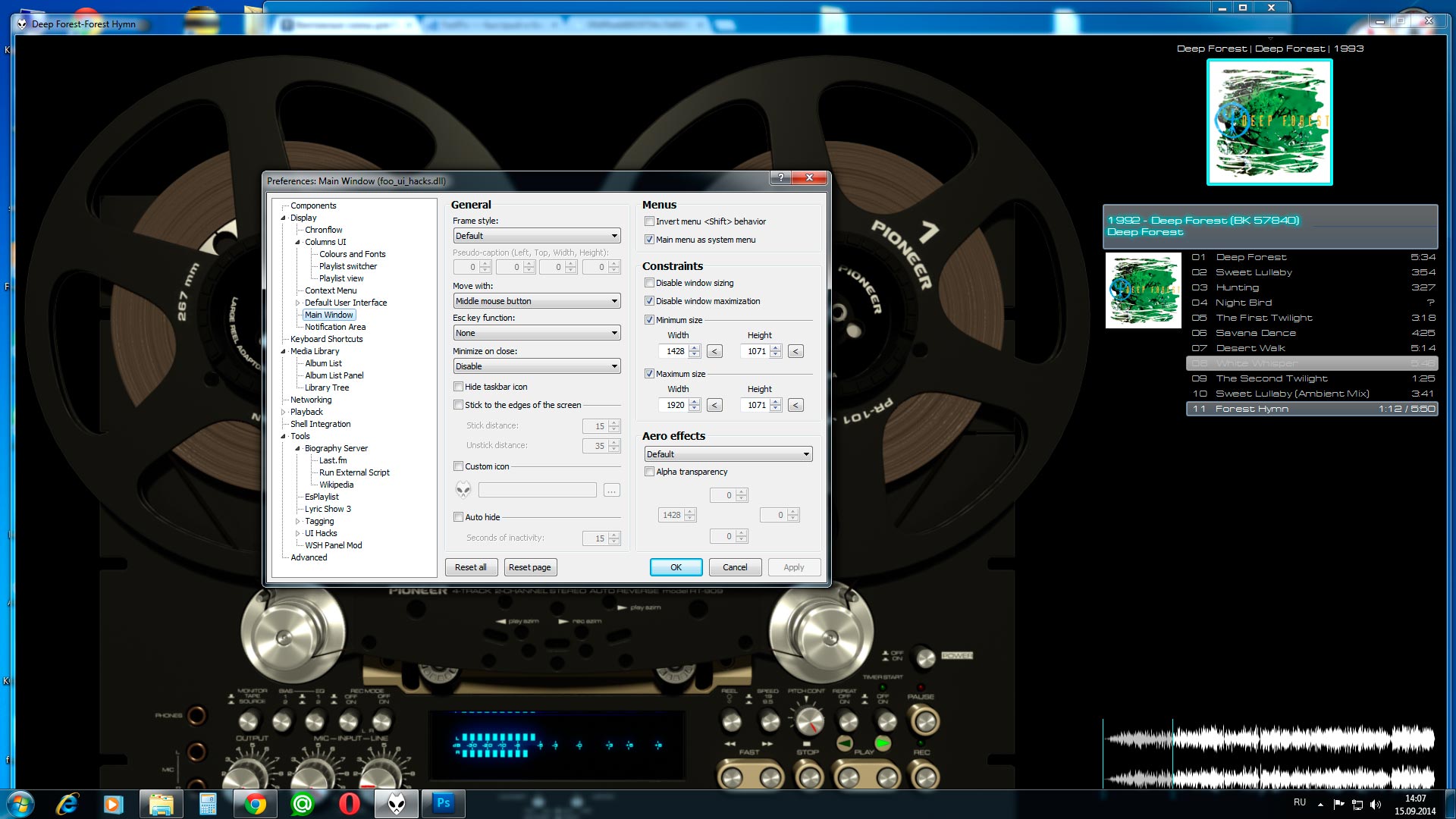Select Keyboard Shortcuts in preferences tree

[326, 339]
